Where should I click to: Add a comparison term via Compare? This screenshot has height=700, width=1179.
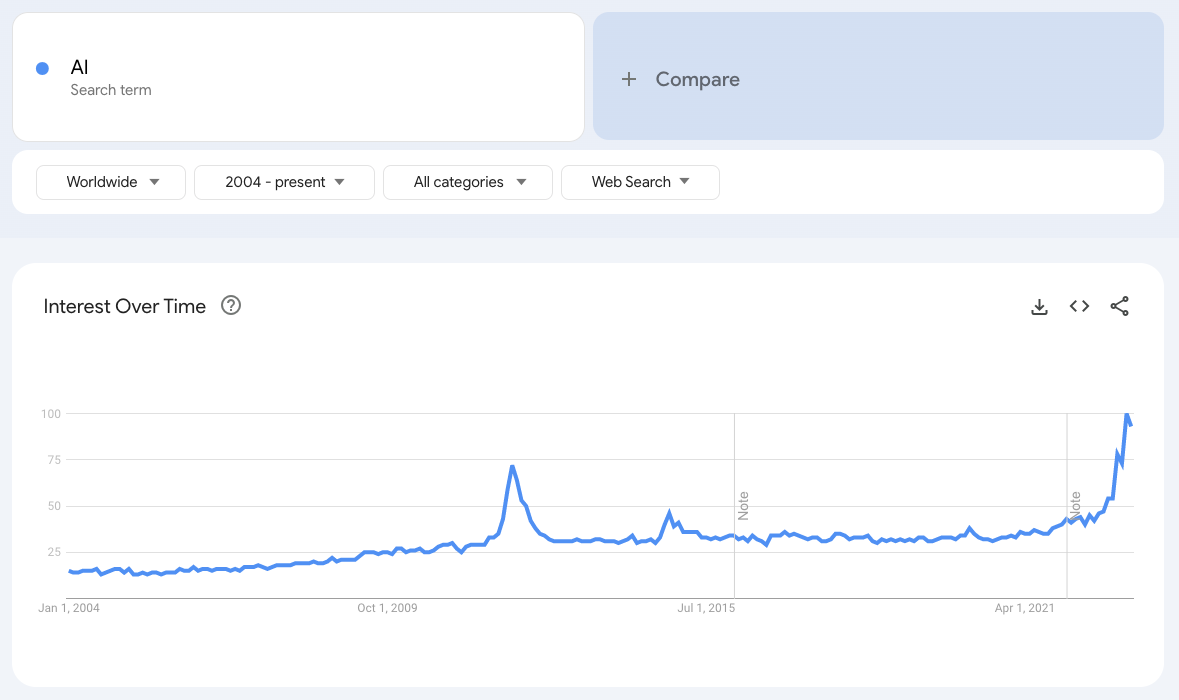pos(697,79)
